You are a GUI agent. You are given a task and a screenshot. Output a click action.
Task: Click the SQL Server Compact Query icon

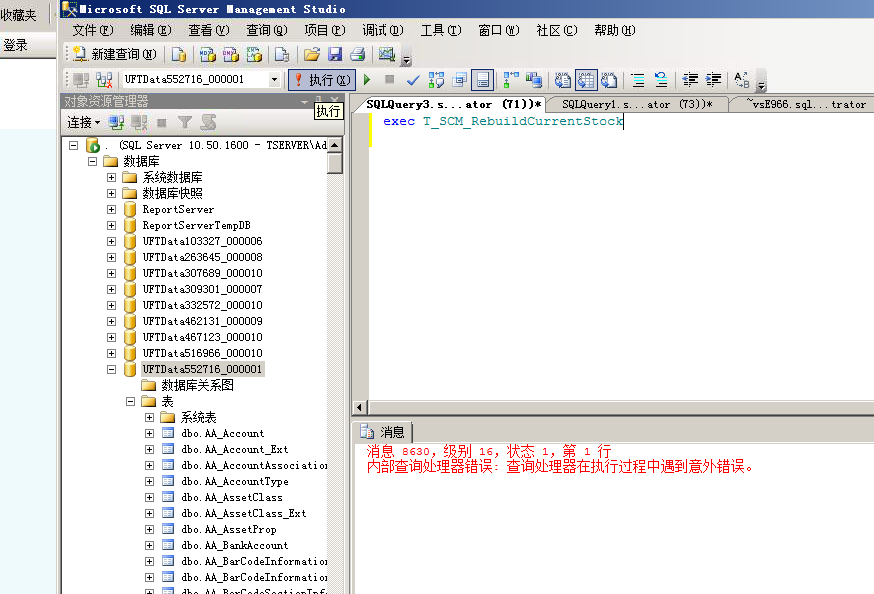coord(282,54)
